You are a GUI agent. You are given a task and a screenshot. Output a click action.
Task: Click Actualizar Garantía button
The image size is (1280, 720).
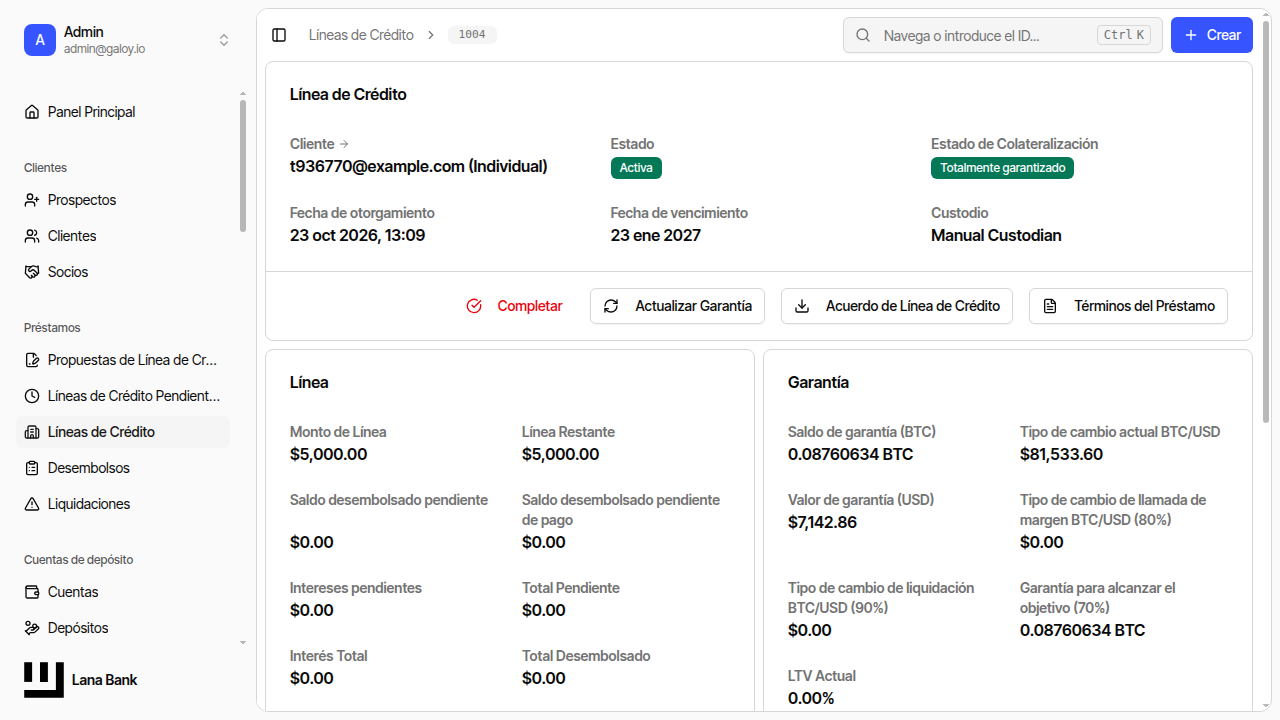(x=678, y=306)
